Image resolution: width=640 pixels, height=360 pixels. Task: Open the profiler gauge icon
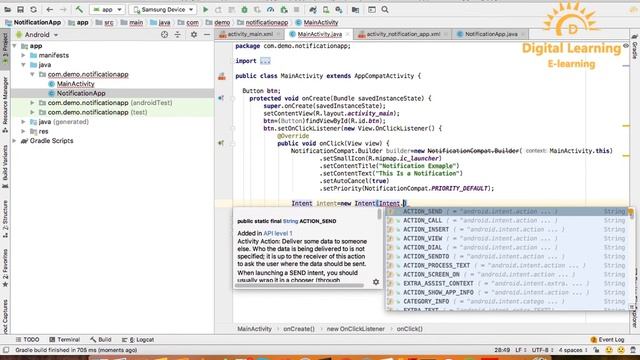[x=270, y=9]
